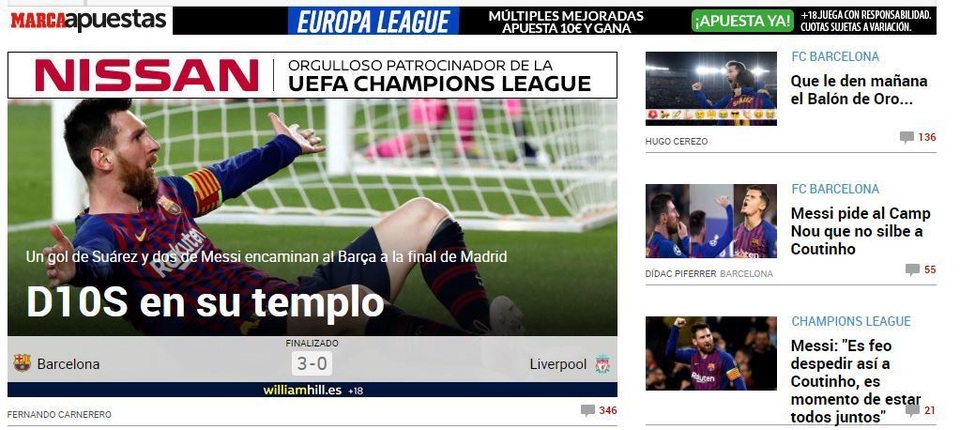Select the green ¡APUESTA YA! button
This screenshot has height=430, width=960.
[743, 21]
